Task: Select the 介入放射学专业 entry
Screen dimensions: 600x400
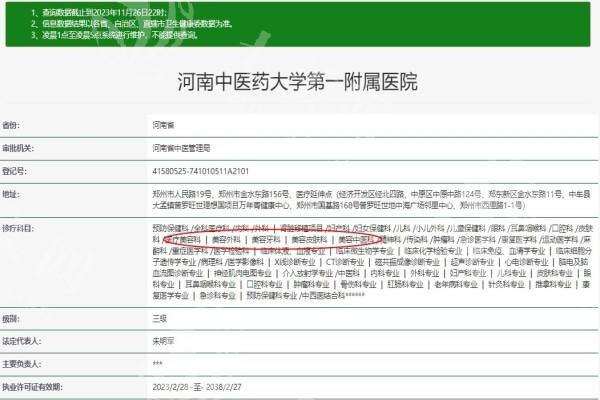Action: (307, 273)
